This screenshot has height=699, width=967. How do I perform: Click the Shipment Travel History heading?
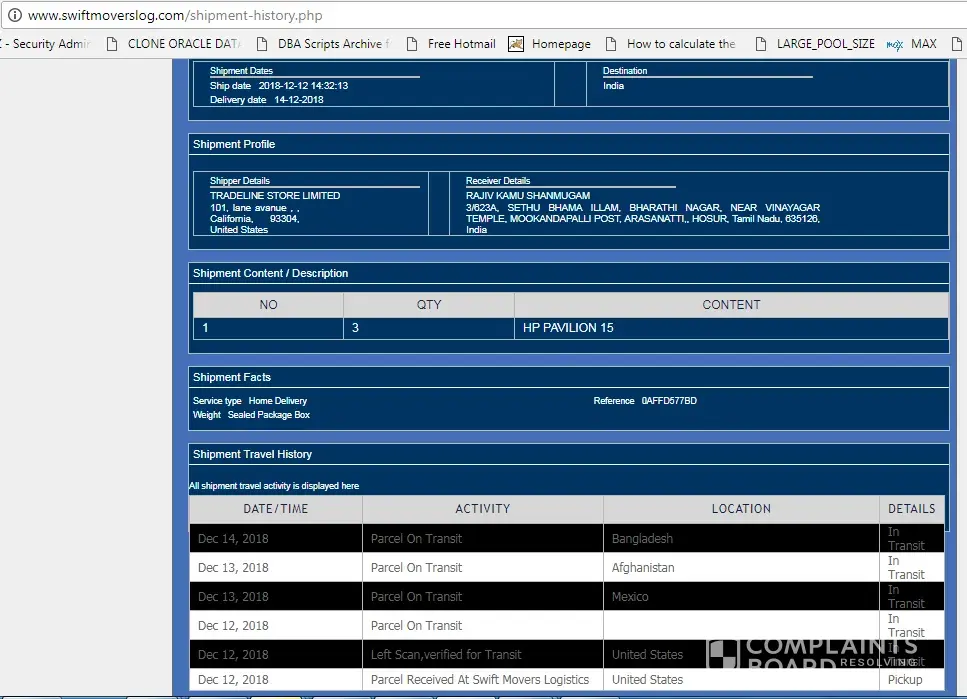coord(253,454)
